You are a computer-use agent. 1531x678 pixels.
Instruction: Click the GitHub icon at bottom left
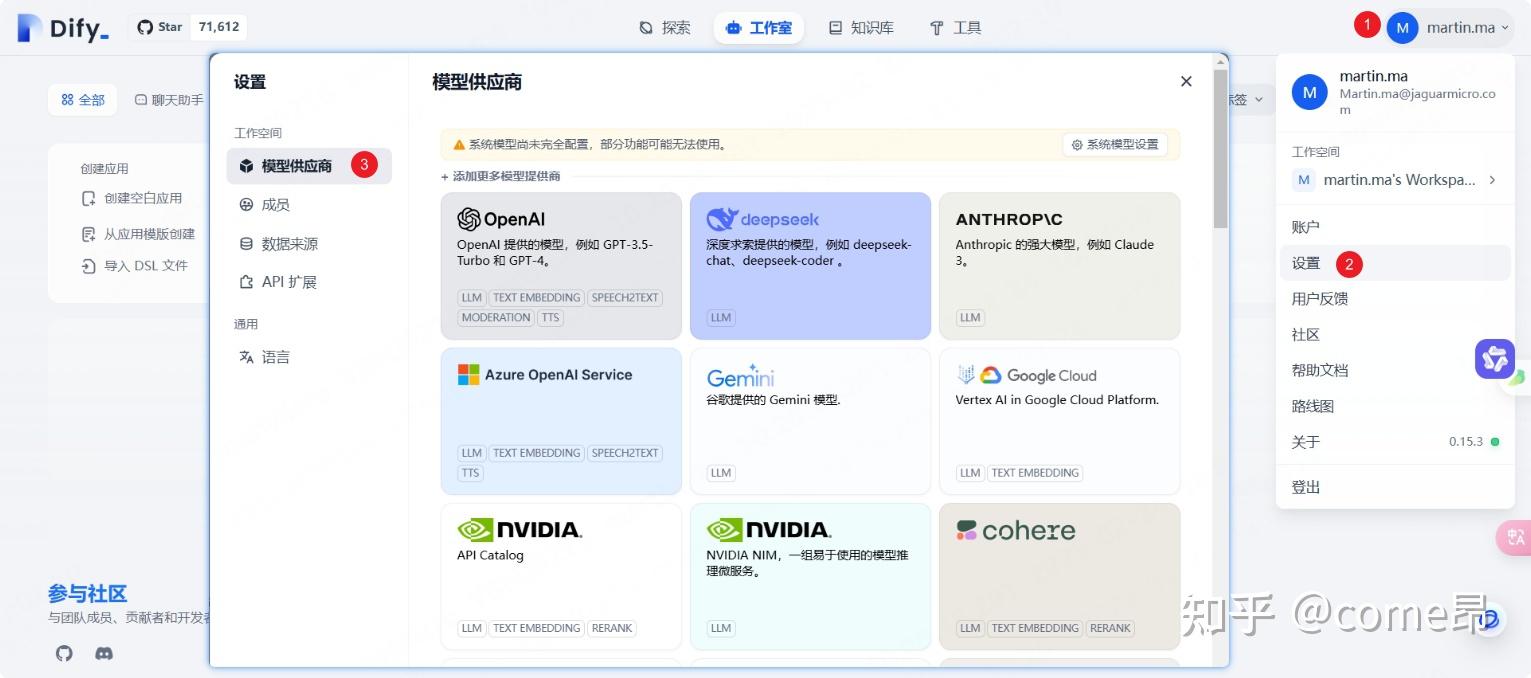63,653
